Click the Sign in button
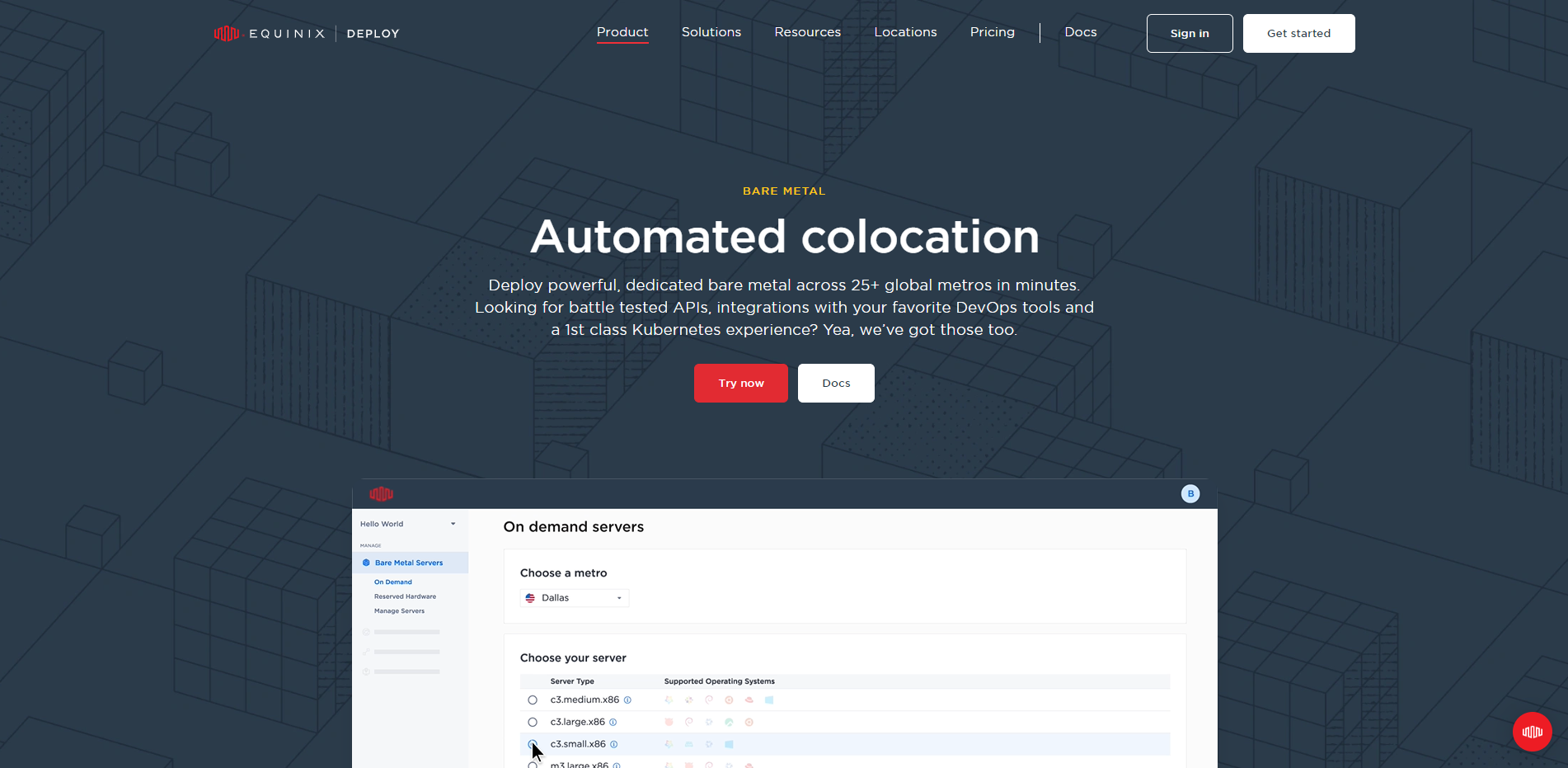 [x=1190, y=33]
